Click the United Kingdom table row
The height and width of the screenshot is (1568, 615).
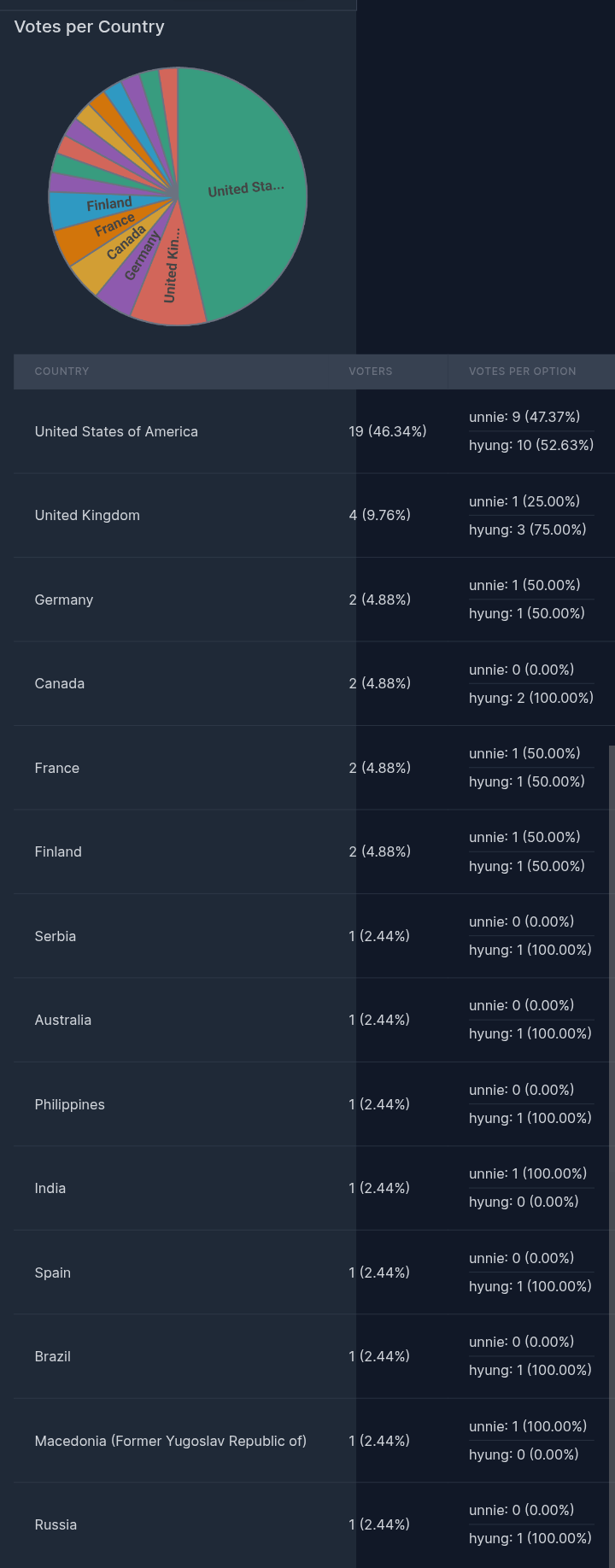[314, 516]
